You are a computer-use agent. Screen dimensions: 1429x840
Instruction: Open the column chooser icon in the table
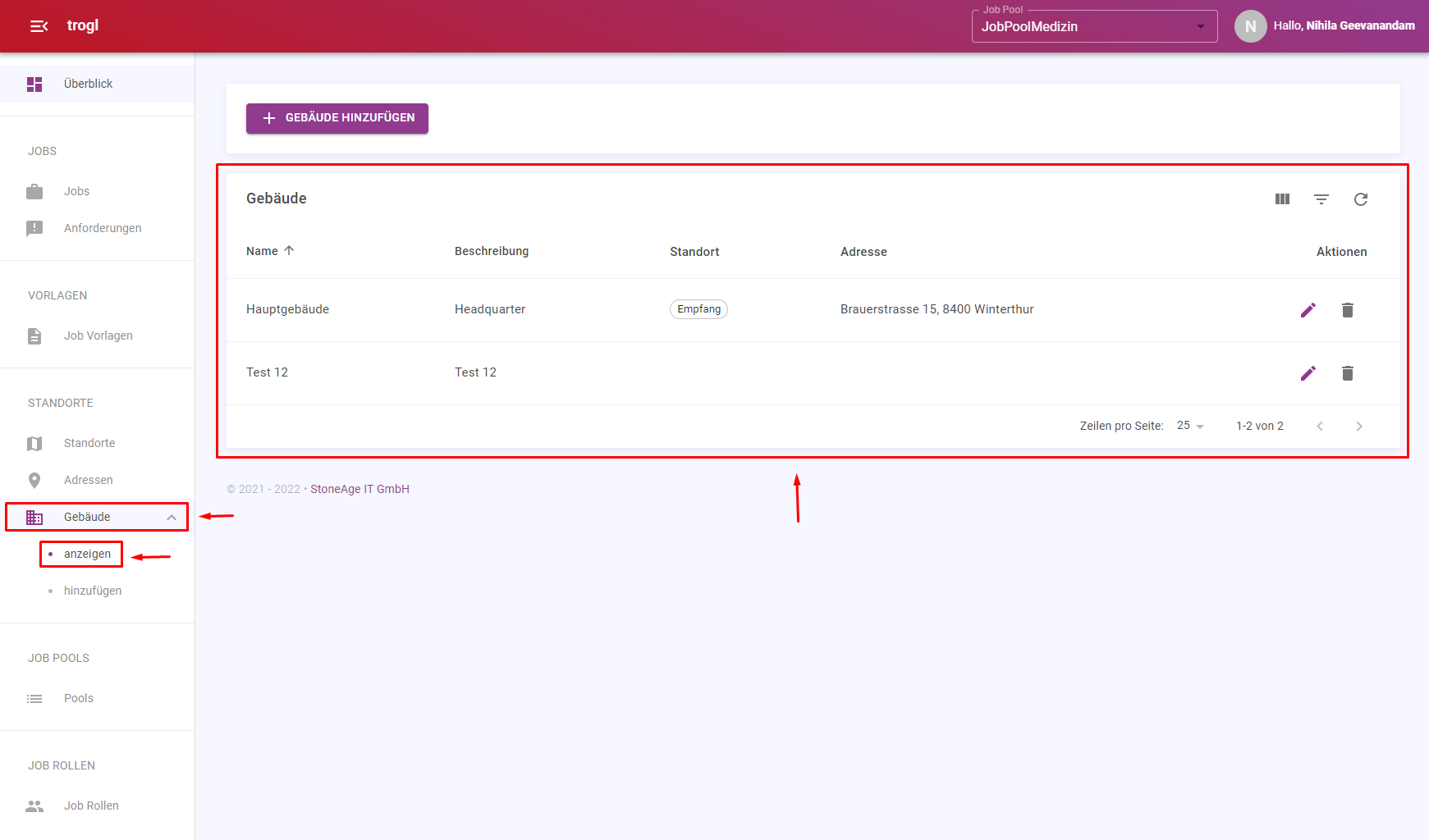pyautogui.click(x=1282, y=199)
